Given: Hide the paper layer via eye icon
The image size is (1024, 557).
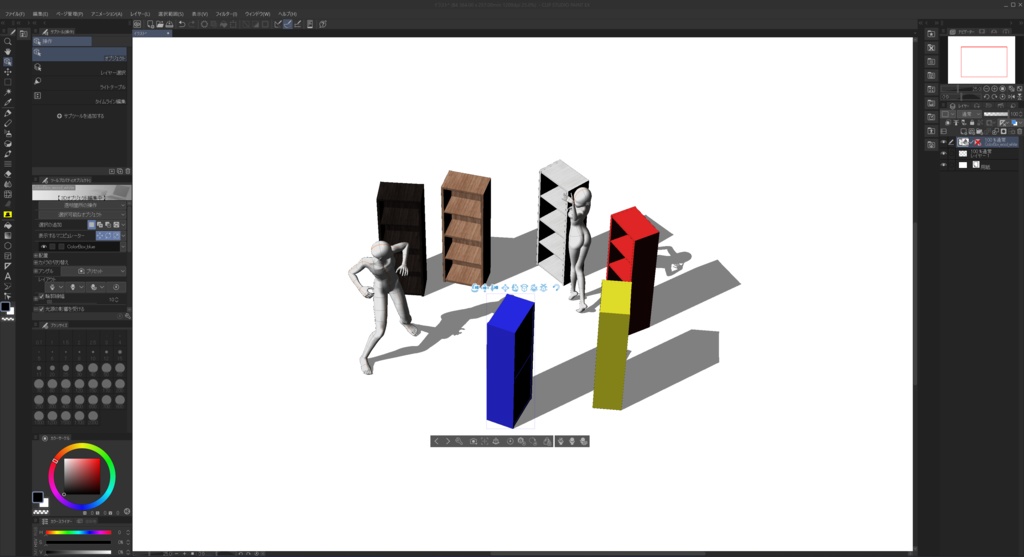Looking at the screenshot, I should coord(943,165).
